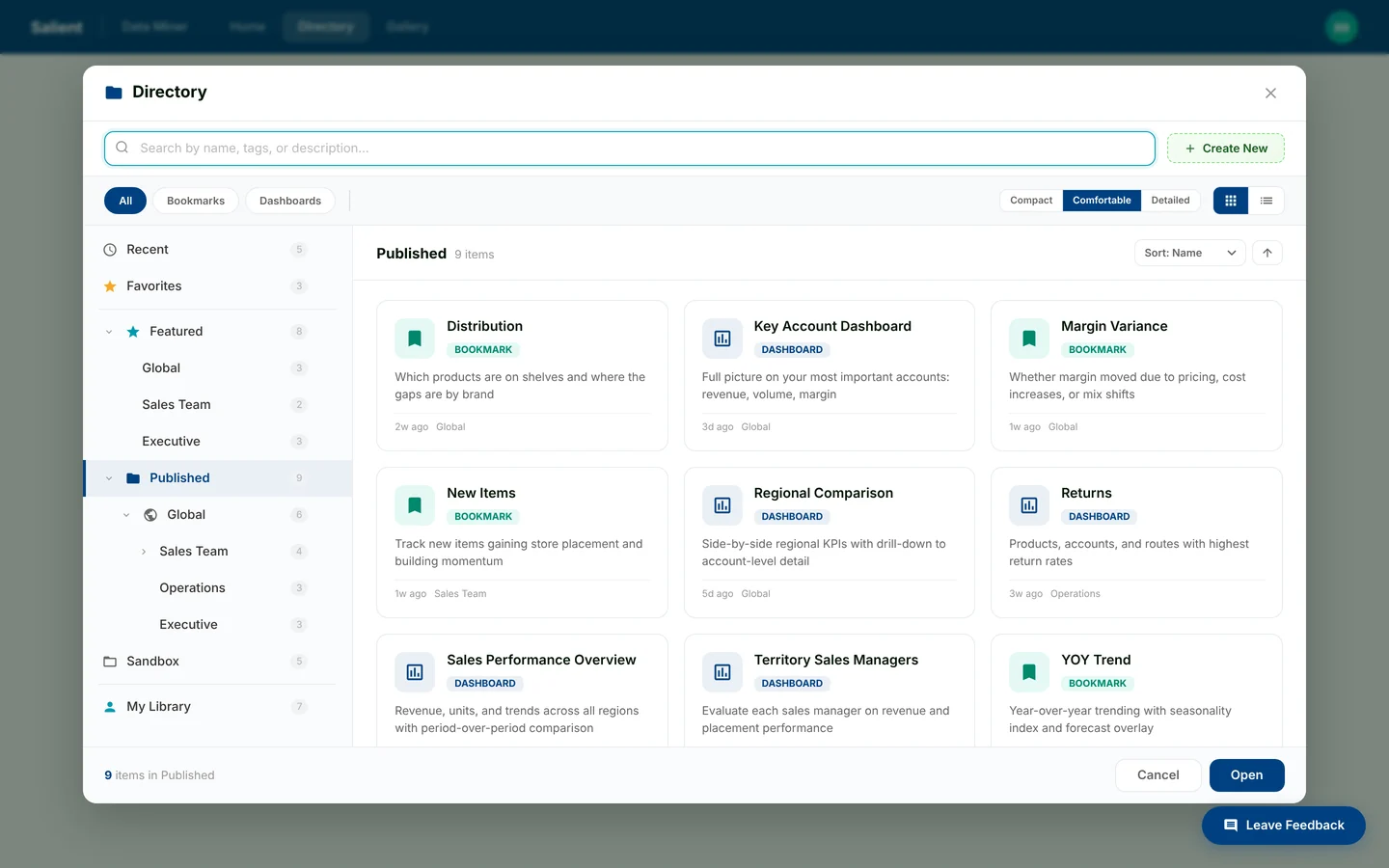Viewport: 1389px width, 868px height.
Task: Click the My Library person icon
Action: pos(110,707)
